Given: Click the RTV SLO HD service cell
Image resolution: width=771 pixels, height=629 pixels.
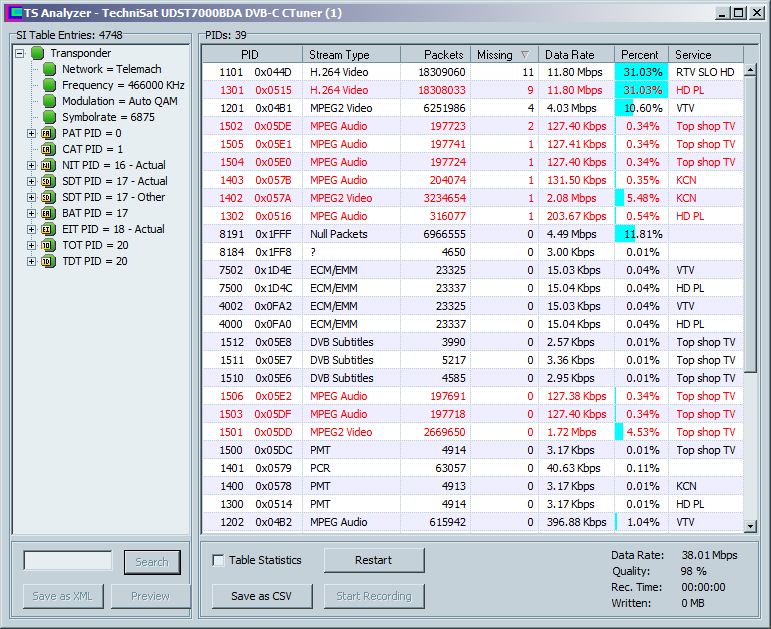Looking at the screenshot, I should tap(705, 72).
